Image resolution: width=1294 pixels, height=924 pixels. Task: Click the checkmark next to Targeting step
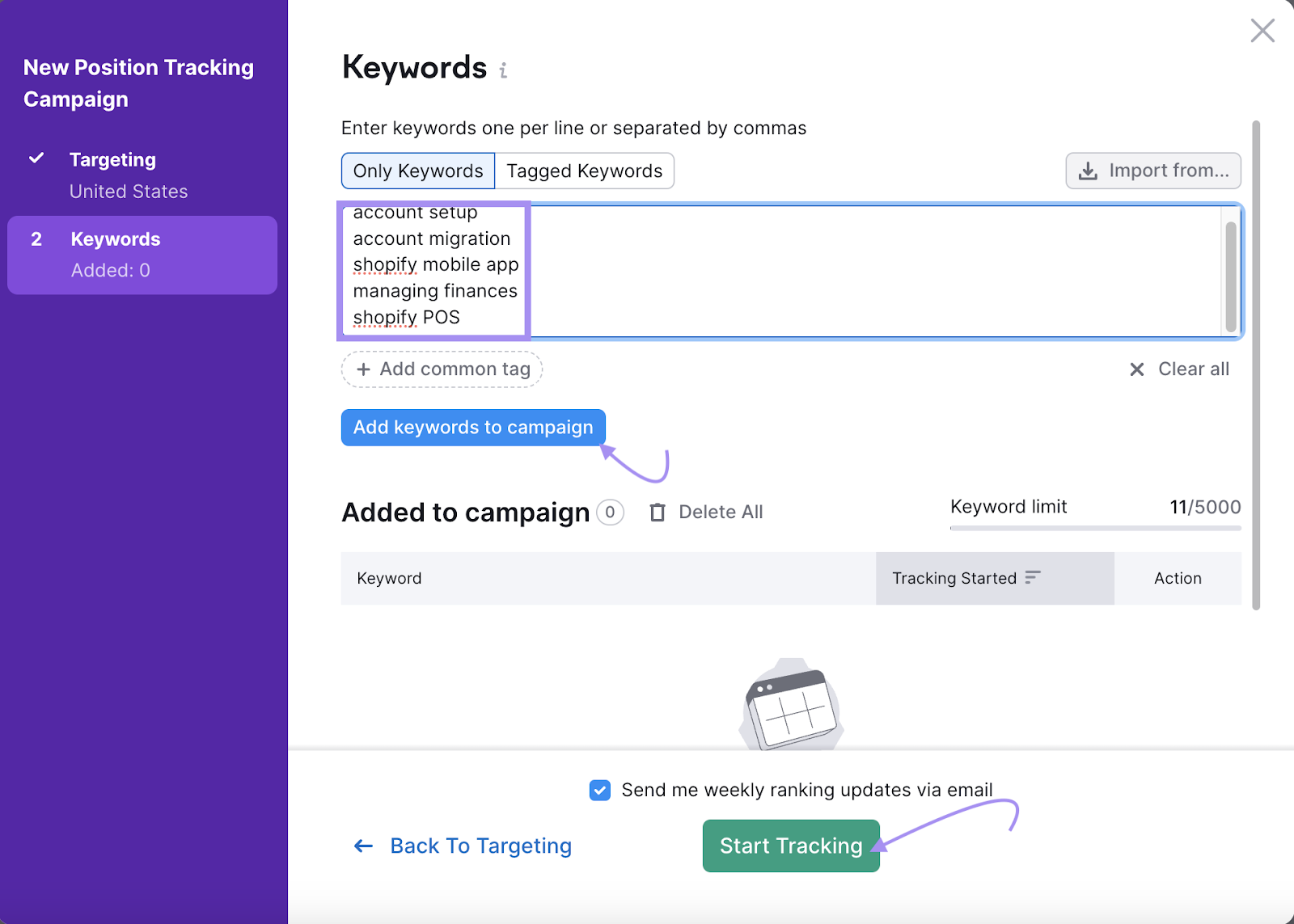click(36, 158)
